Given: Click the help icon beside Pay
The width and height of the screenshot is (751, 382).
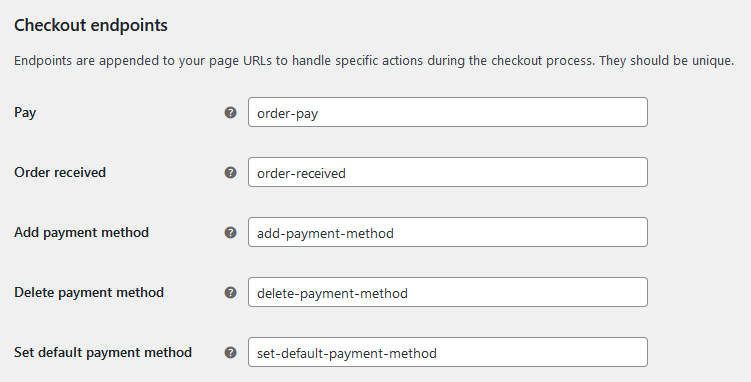Looking at the screenshot, I should (x=230, y=112).
